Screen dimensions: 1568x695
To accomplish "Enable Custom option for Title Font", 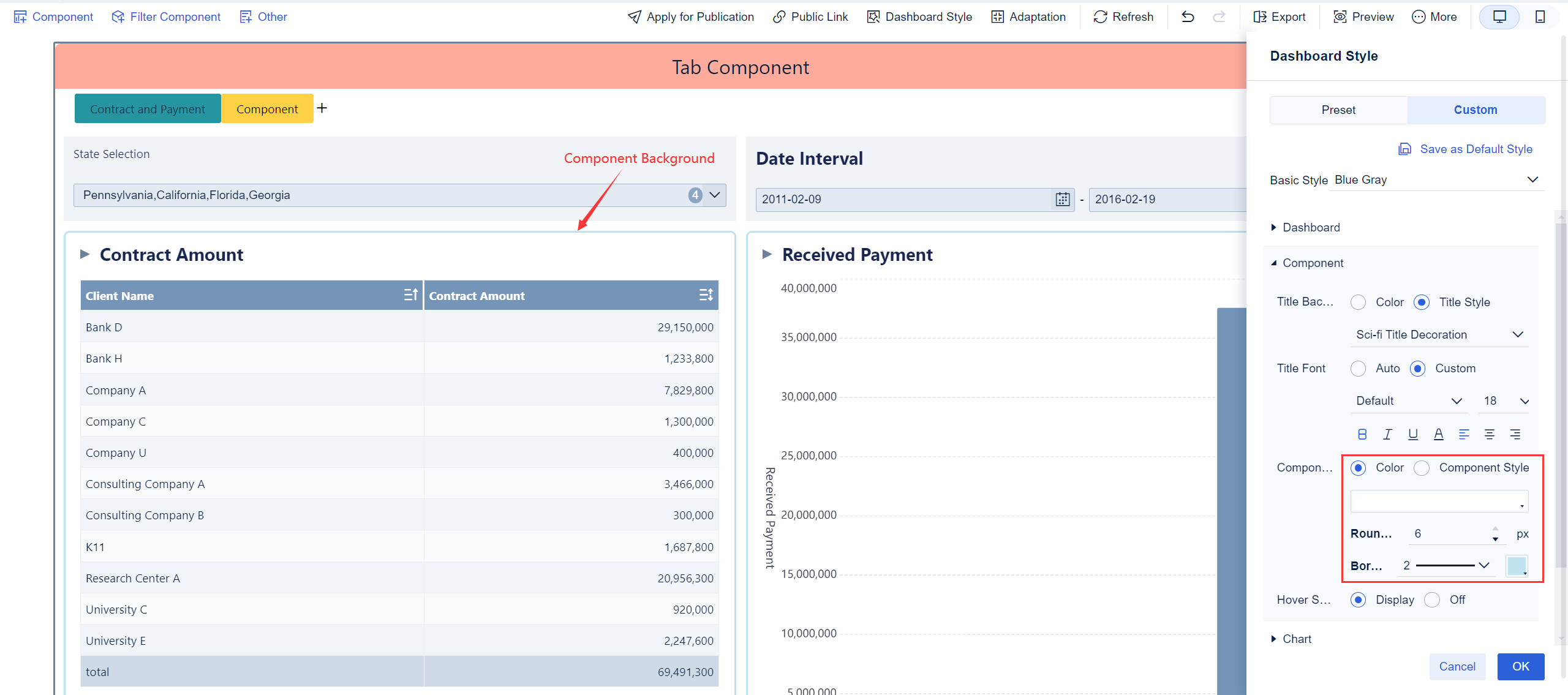I will tap(1417, 368).
